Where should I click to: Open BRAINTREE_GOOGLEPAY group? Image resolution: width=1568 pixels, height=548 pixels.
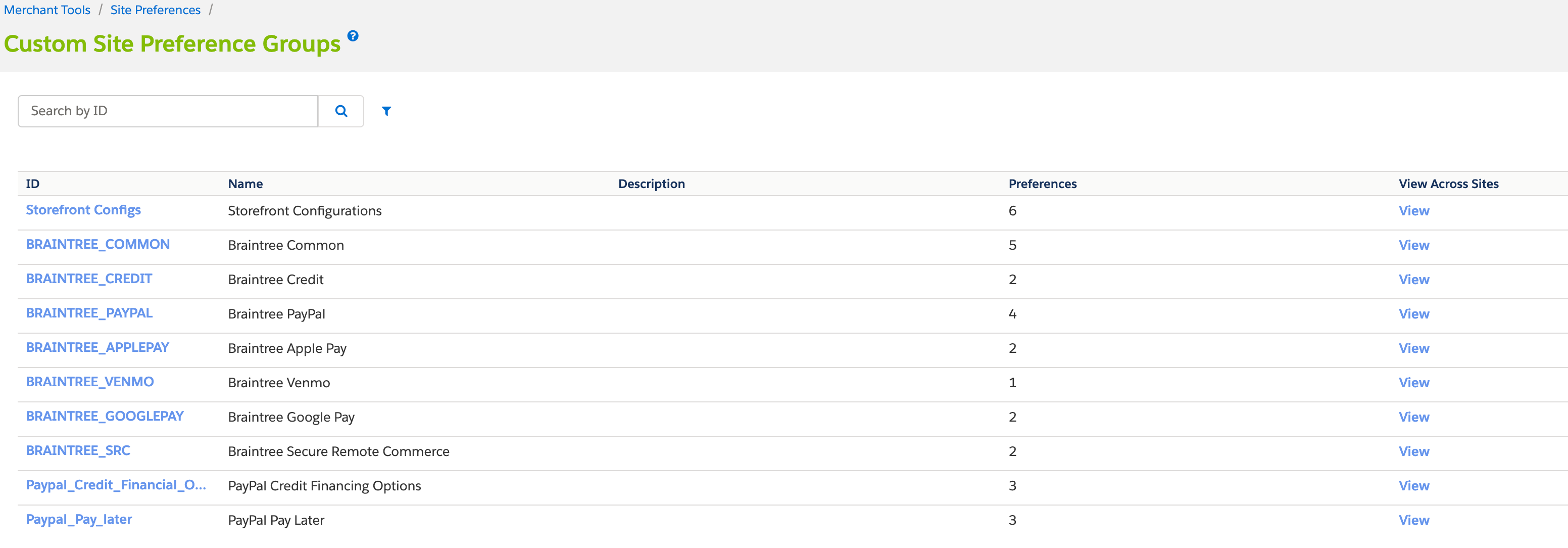[105, 417]
